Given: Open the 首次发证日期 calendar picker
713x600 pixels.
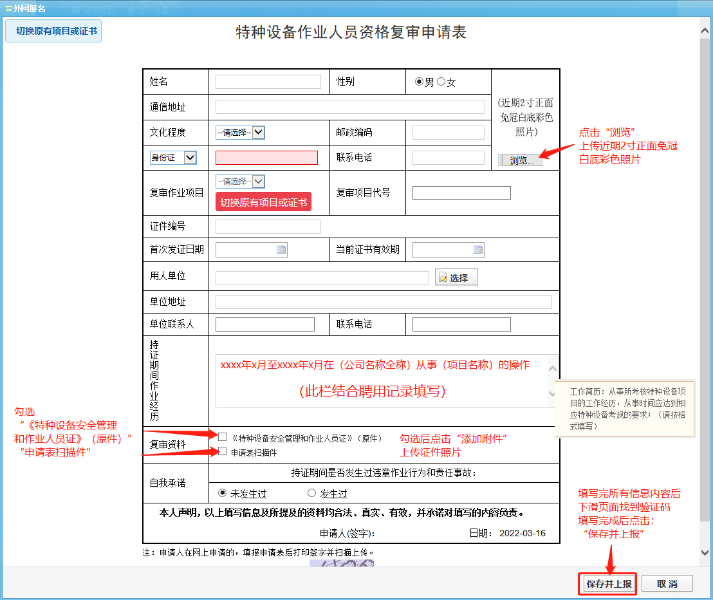Looking at the screenshot, I should point(281,250).
